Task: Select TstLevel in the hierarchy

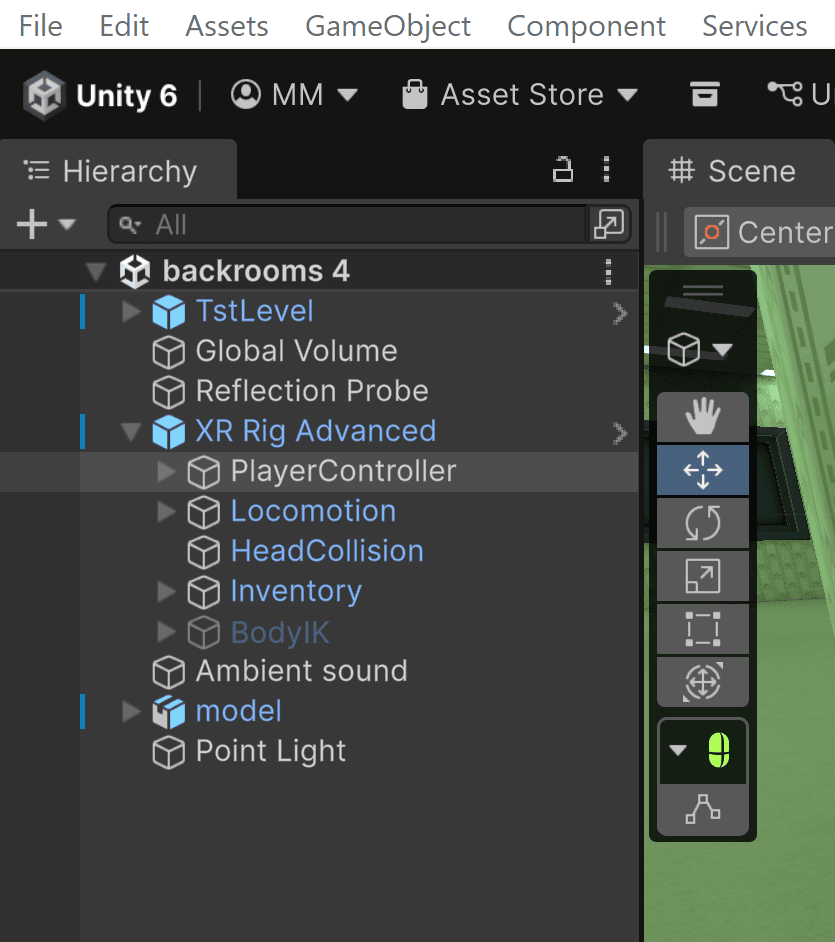Action: click(x=254, y=311)
